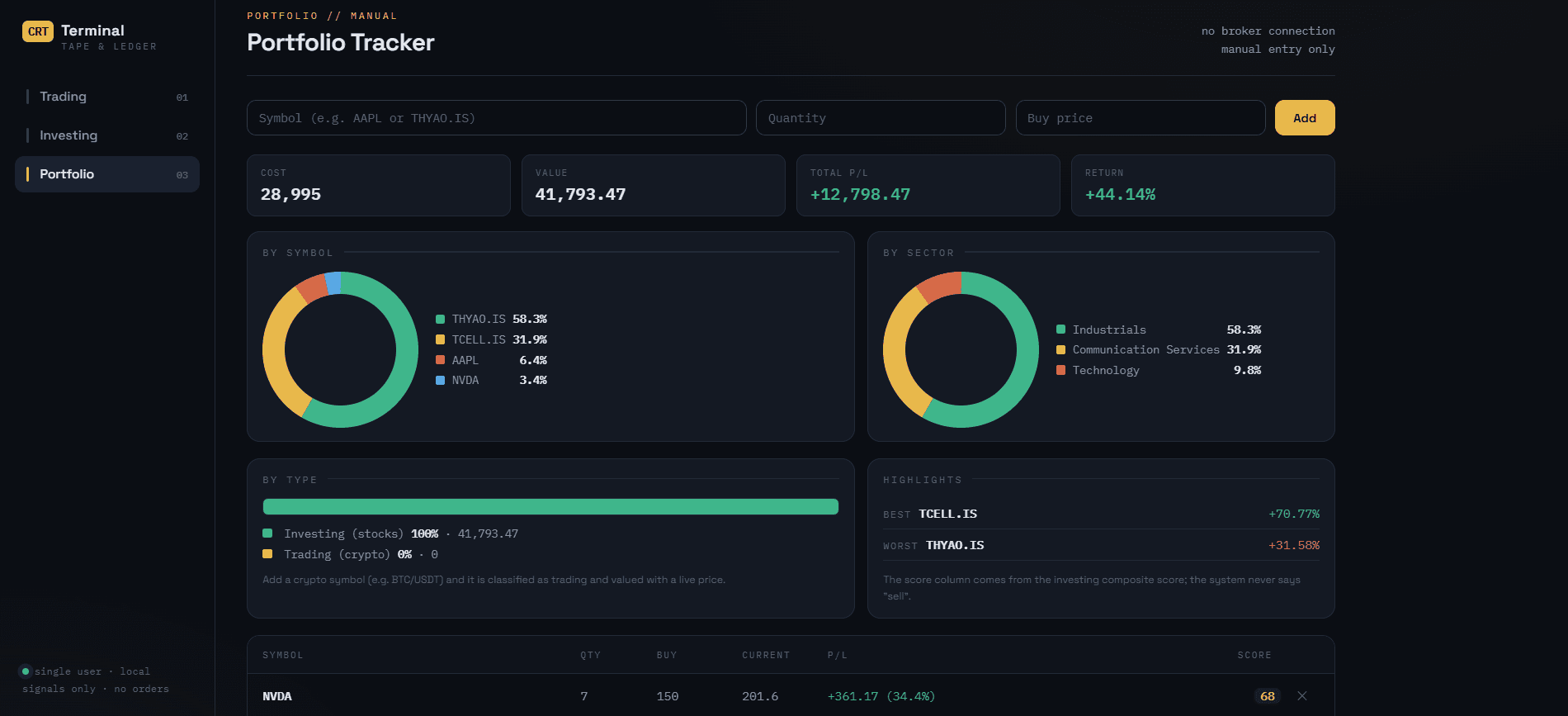1568x716 pixels.
Task: Click the NVDA buy price 150
Action: click(667, 696)
